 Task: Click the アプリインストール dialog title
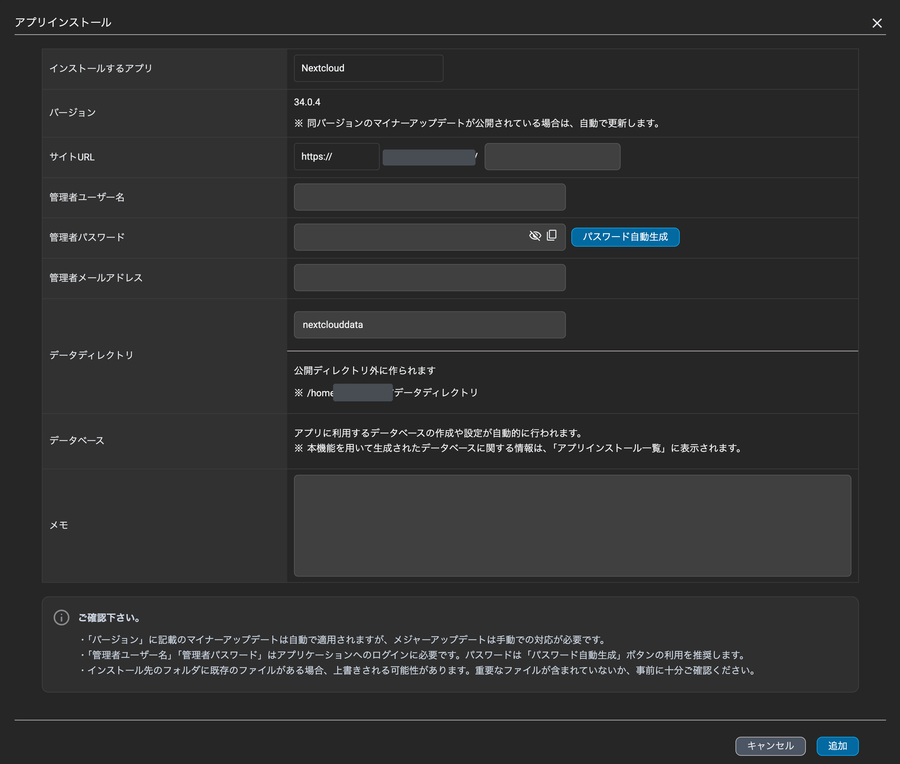(63, 22)
